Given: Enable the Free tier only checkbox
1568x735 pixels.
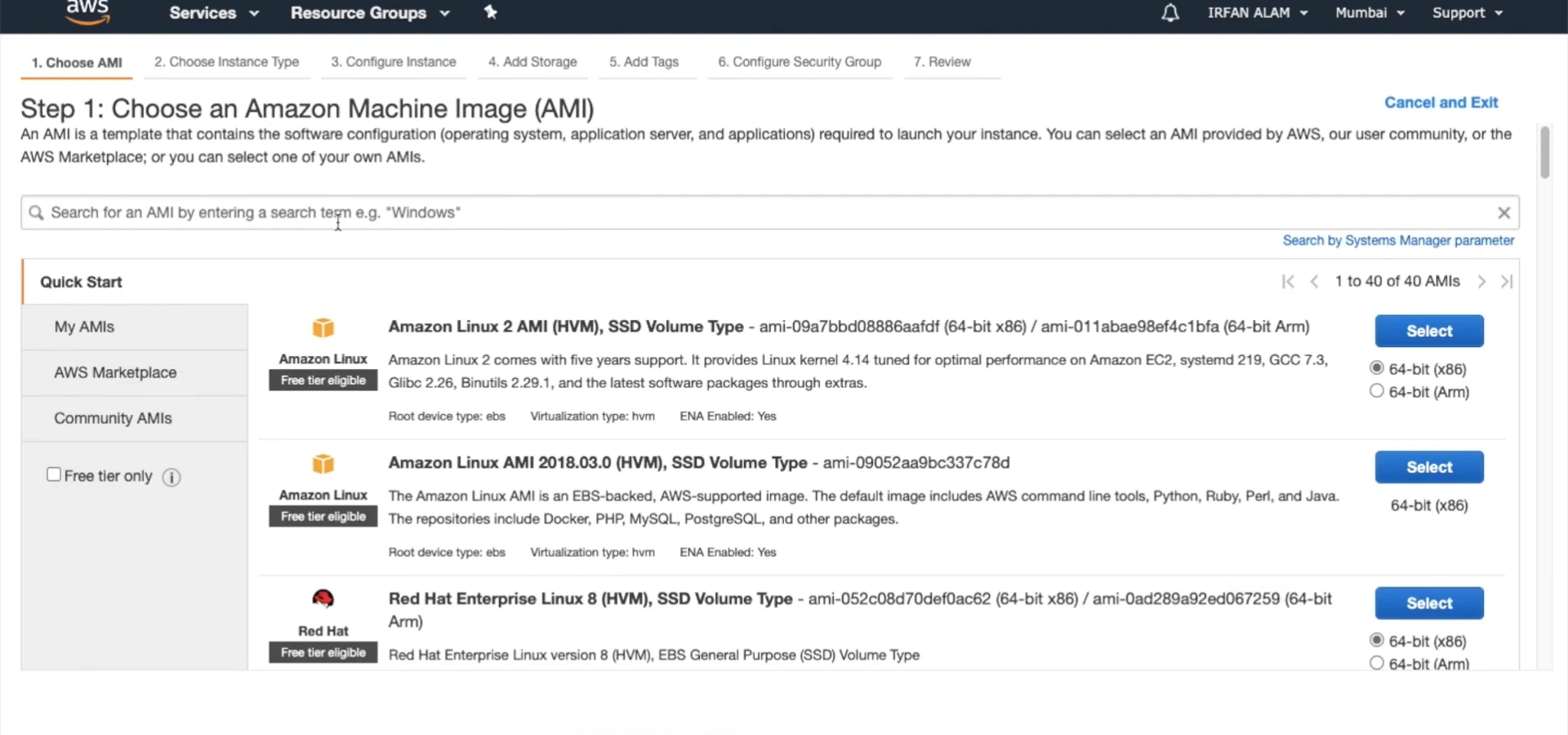Looking at the screenshot, I should click(54, 474).
